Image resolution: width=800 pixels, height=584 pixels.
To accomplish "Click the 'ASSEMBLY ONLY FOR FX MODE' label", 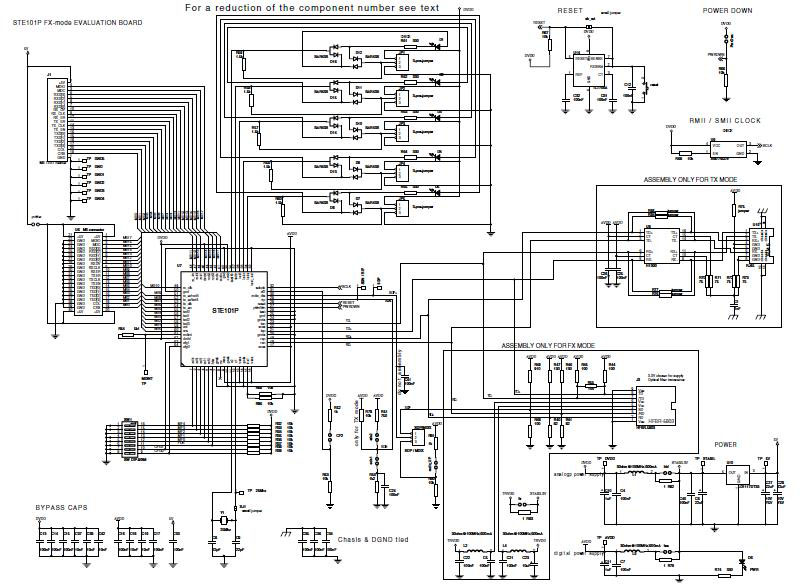I will [x=547, y=345].
